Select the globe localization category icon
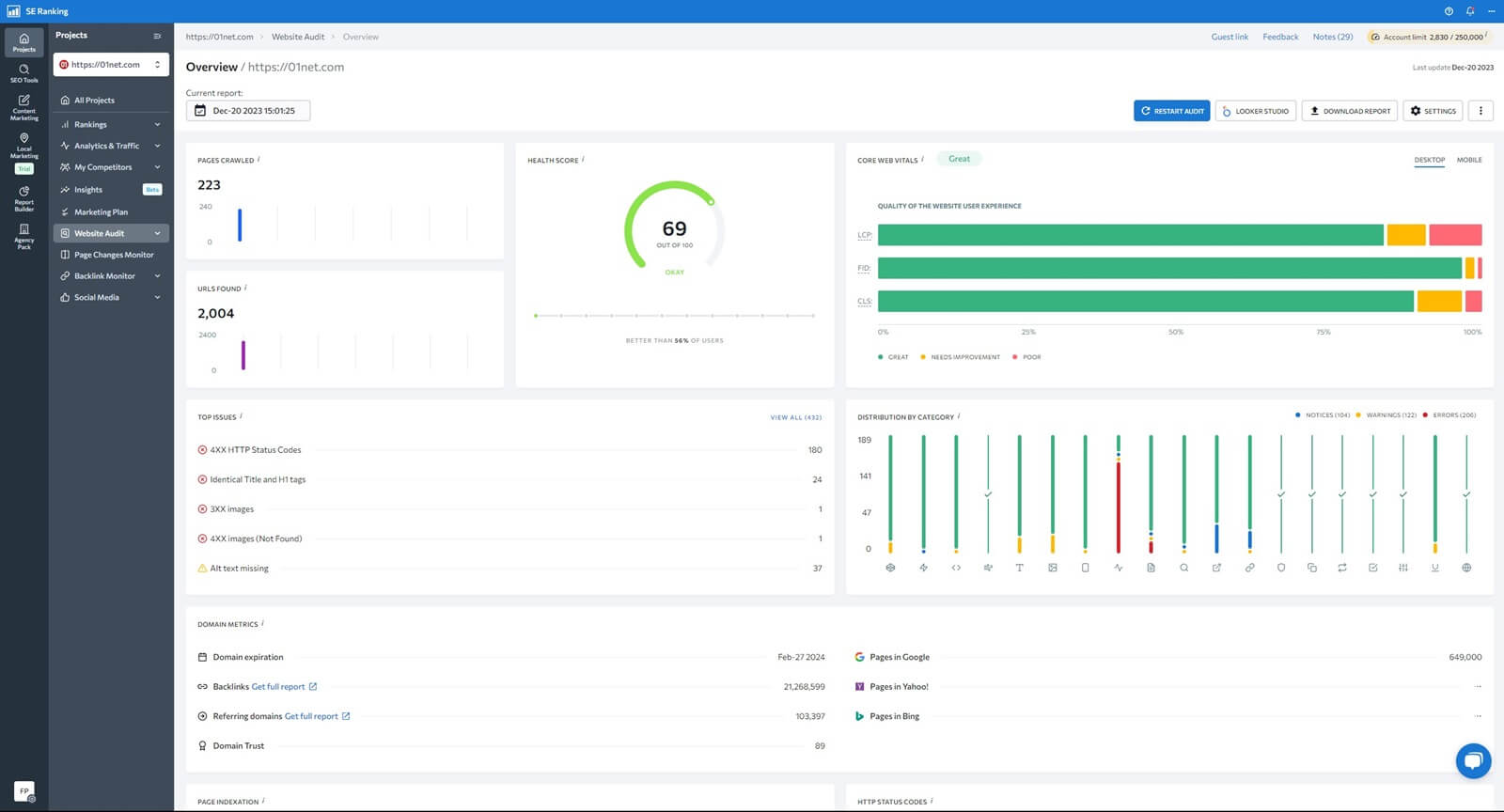This screenshot has width=1504, height=812. click(x=1466, y=568)
